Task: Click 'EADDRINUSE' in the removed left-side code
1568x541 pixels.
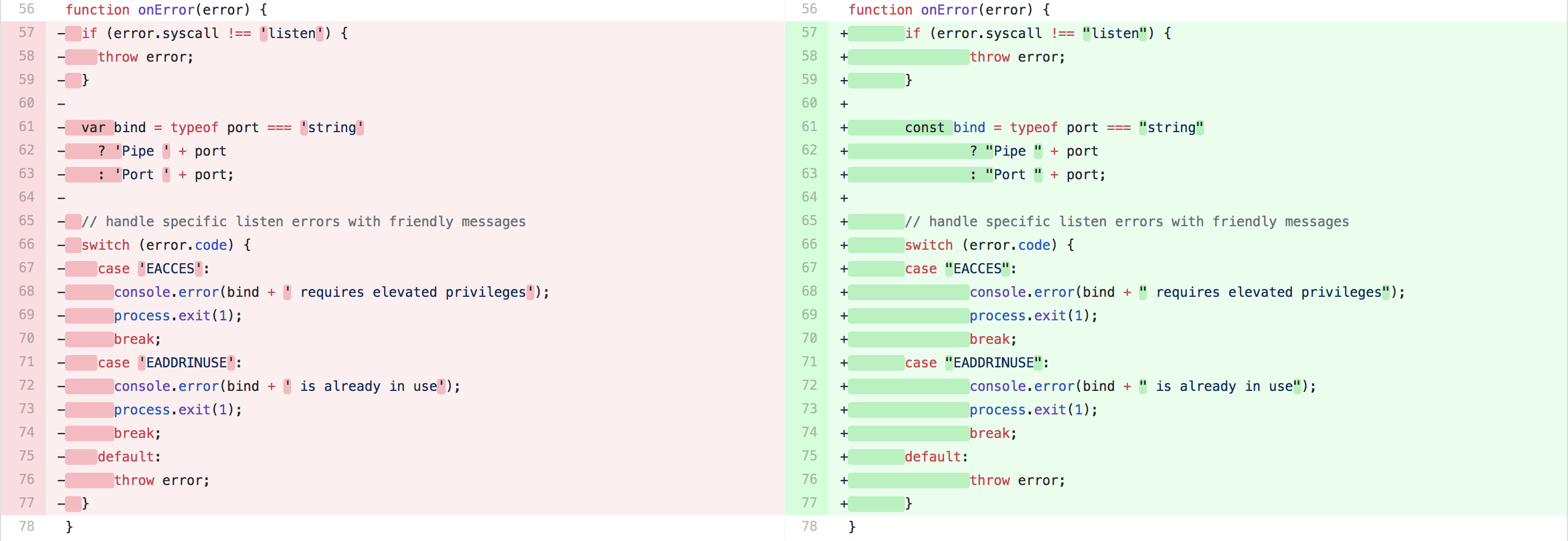Action: point(186,363)
